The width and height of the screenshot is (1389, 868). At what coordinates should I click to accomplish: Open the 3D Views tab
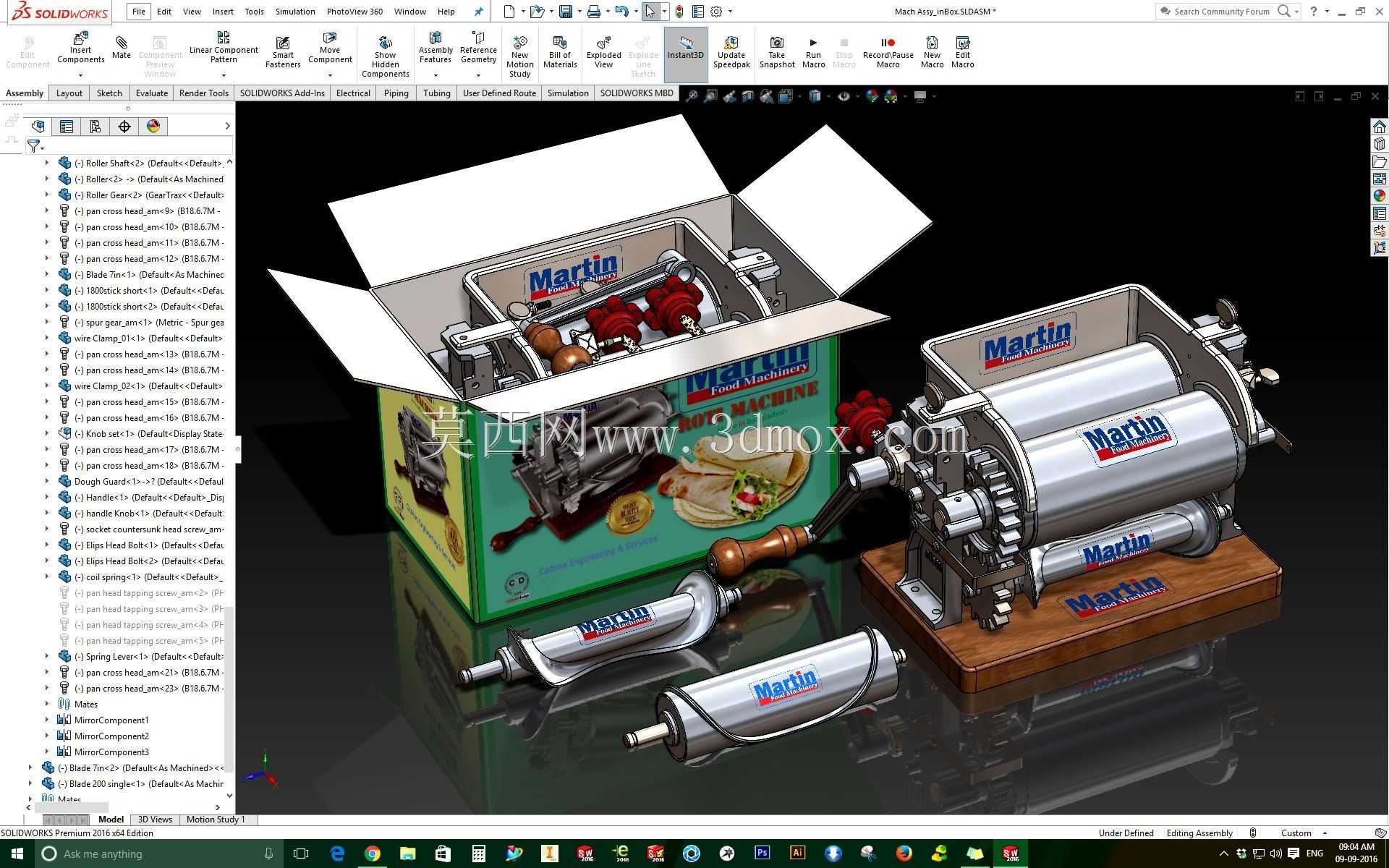(155, 820)
